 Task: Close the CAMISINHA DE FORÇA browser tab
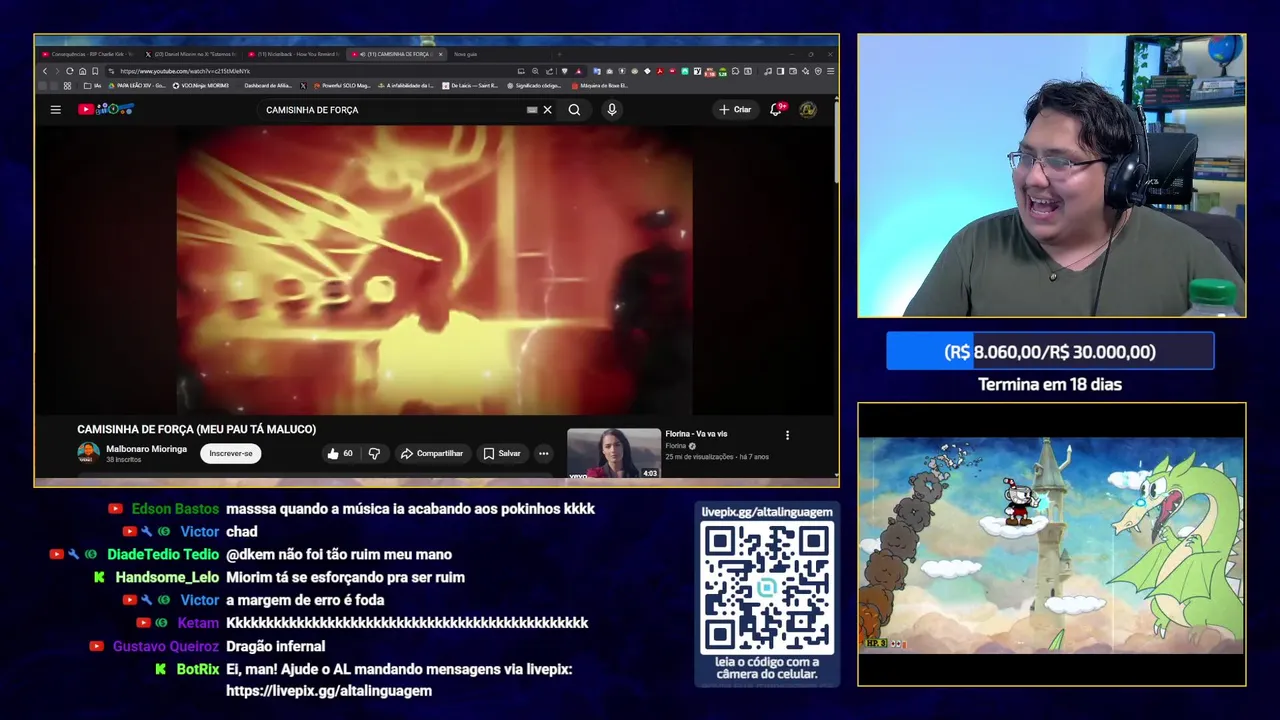point(439,54)
